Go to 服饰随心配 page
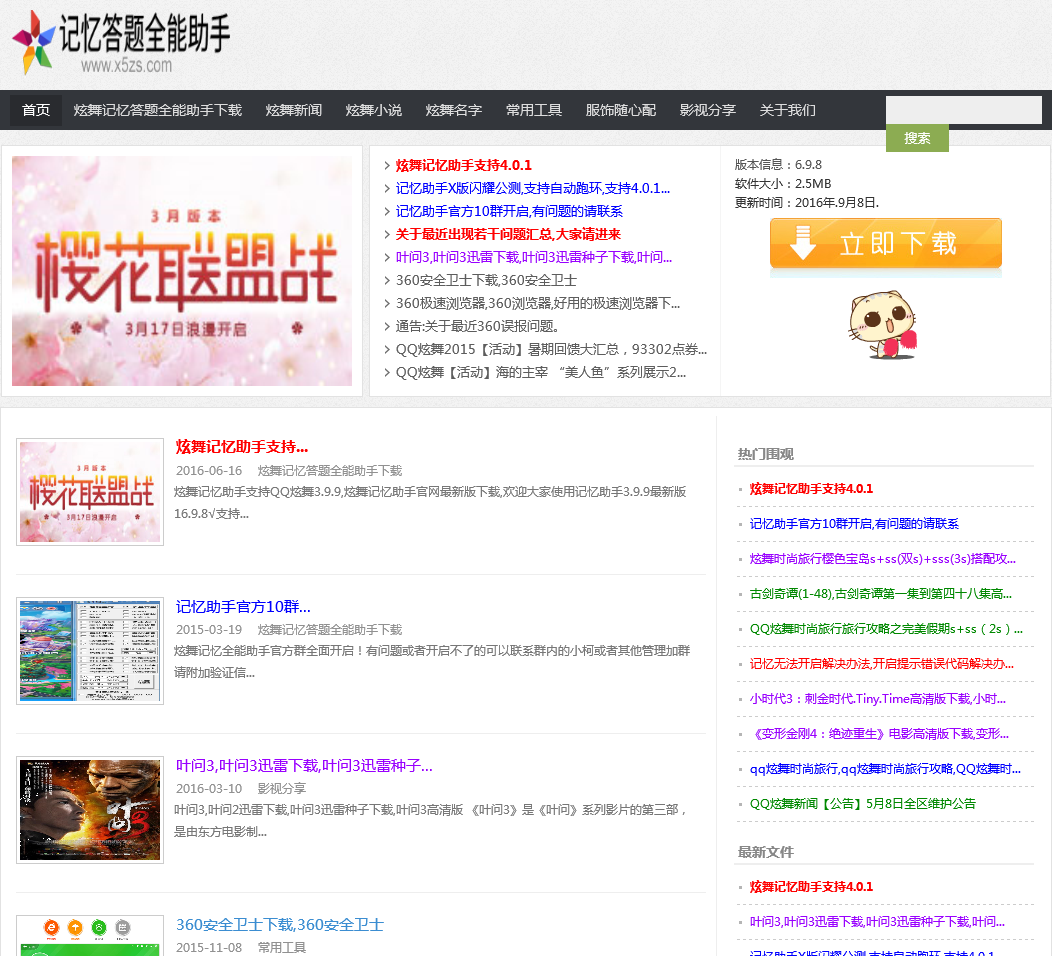 coord(621,110)
